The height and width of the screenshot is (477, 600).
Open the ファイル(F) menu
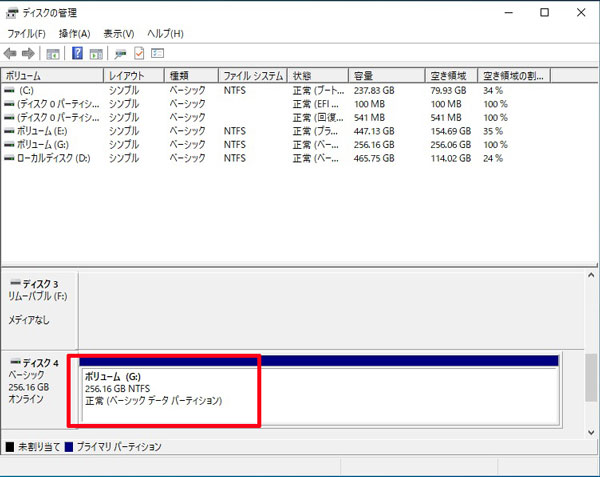[26, 33]
